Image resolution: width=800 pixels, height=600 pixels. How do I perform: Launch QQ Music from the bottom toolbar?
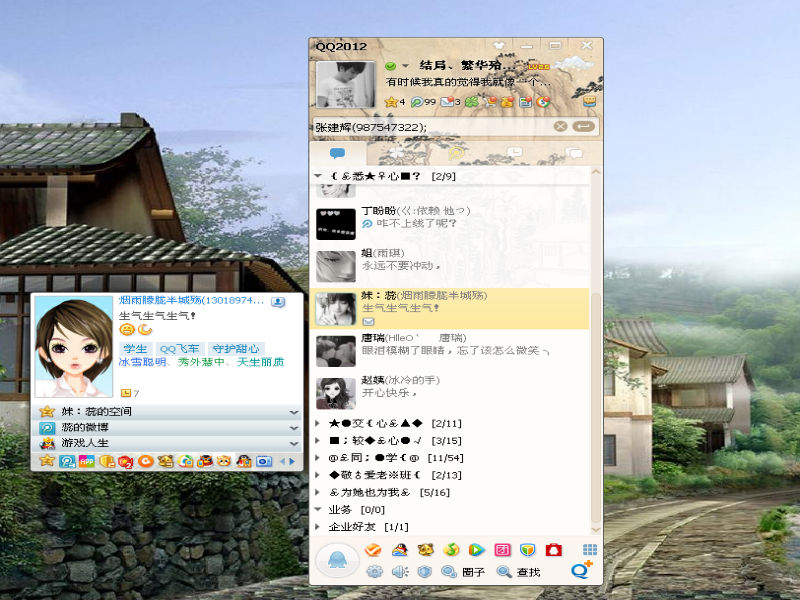click(451, 549)
